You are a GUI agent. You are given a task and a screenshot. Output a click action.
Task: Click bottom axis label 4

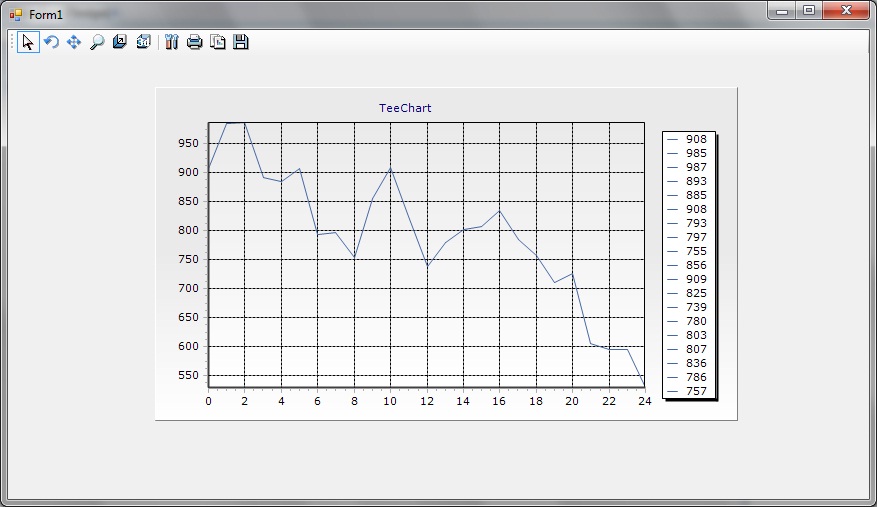(x=281, y=401)
